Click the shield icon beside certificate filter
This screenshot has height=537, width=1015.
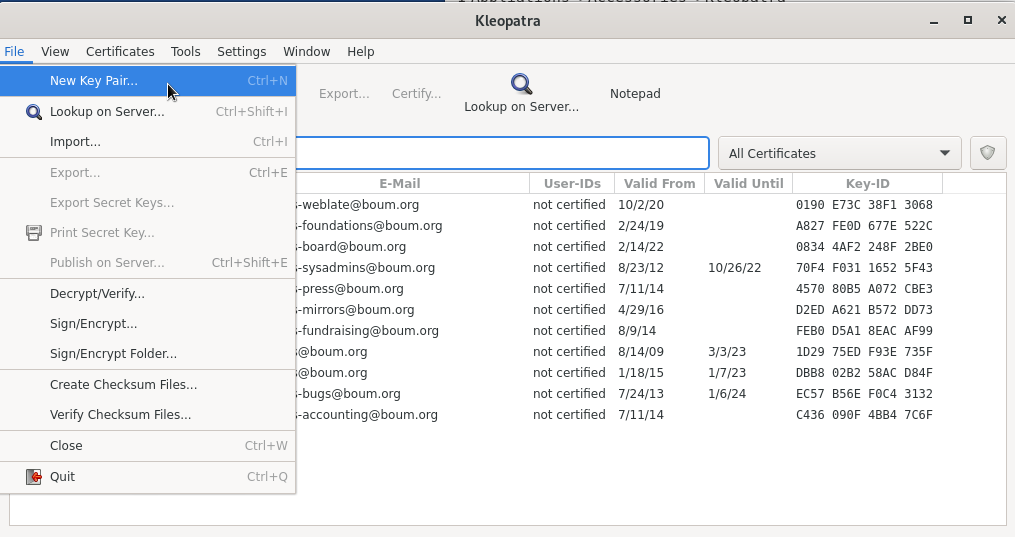988,153
